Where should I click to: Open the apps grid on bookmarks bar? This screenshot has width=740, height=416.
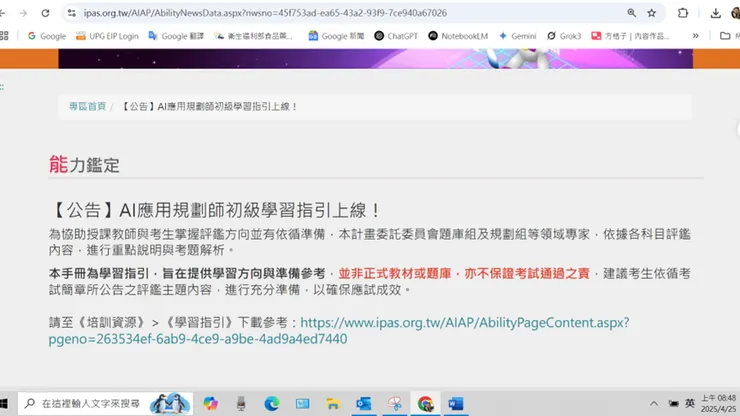coord(4,36)
